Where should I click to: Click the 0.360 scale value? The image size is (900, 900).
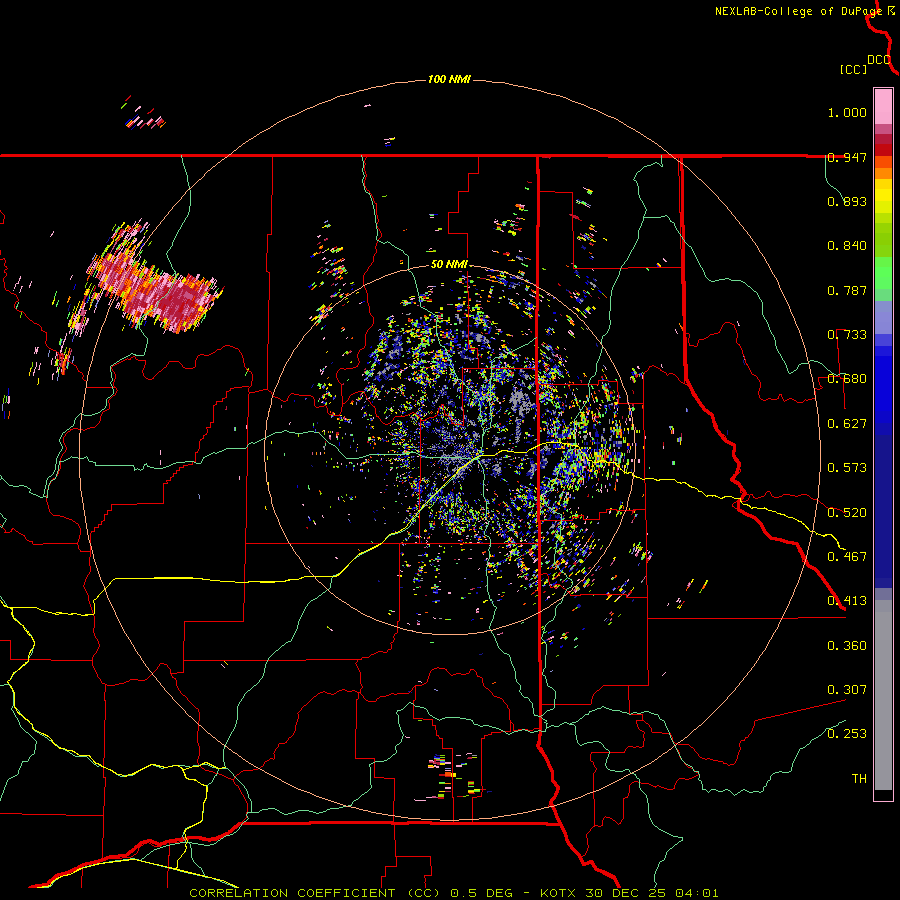point(847,646)
